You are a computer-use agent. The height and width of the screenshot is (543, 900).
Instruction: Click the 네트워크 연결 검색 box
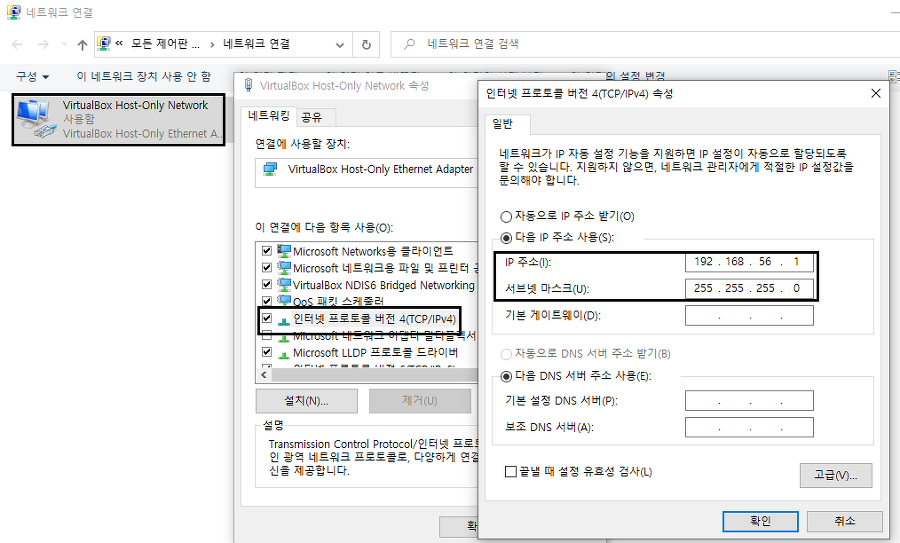(645, 44)
